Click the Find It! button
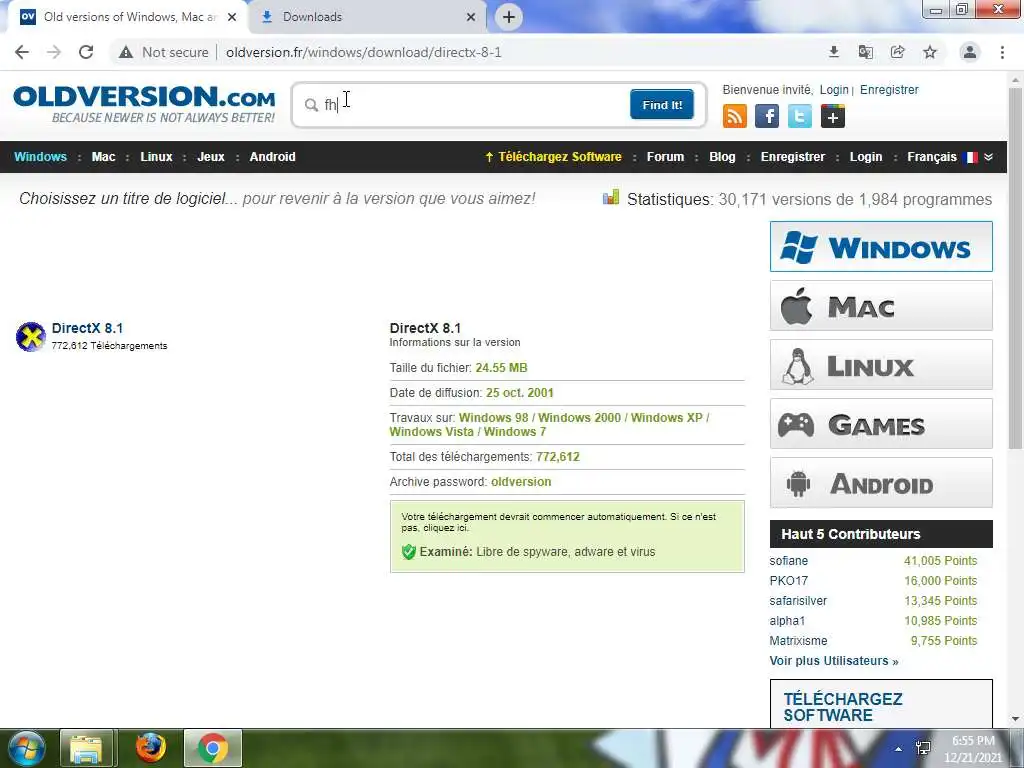Screen dimensions: 1024x768 662,104
